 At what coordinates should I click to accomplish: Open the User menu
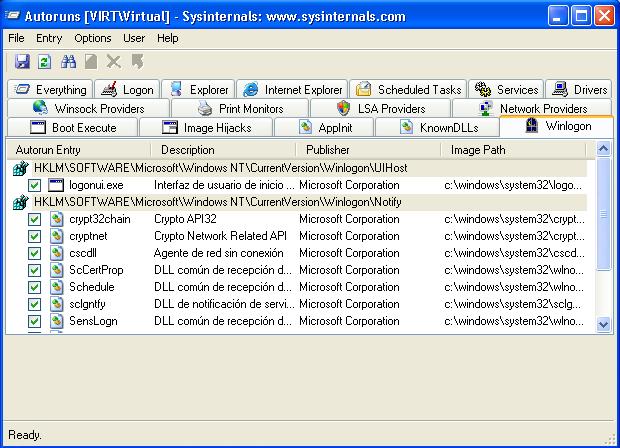pyautogui.click(x=134, y=38)
